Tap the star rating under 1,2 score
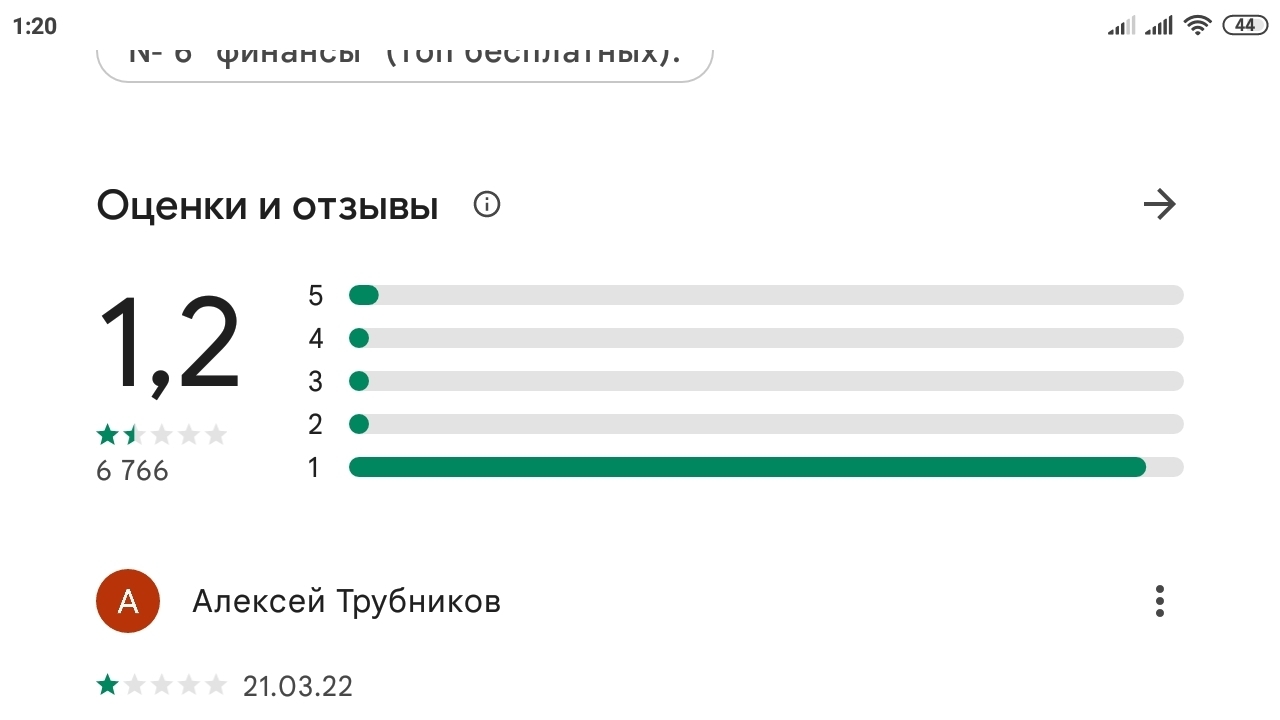Image resolution: width=1280 pixels, height=720 pixels. pyautogui.click(x=161, y=435)
